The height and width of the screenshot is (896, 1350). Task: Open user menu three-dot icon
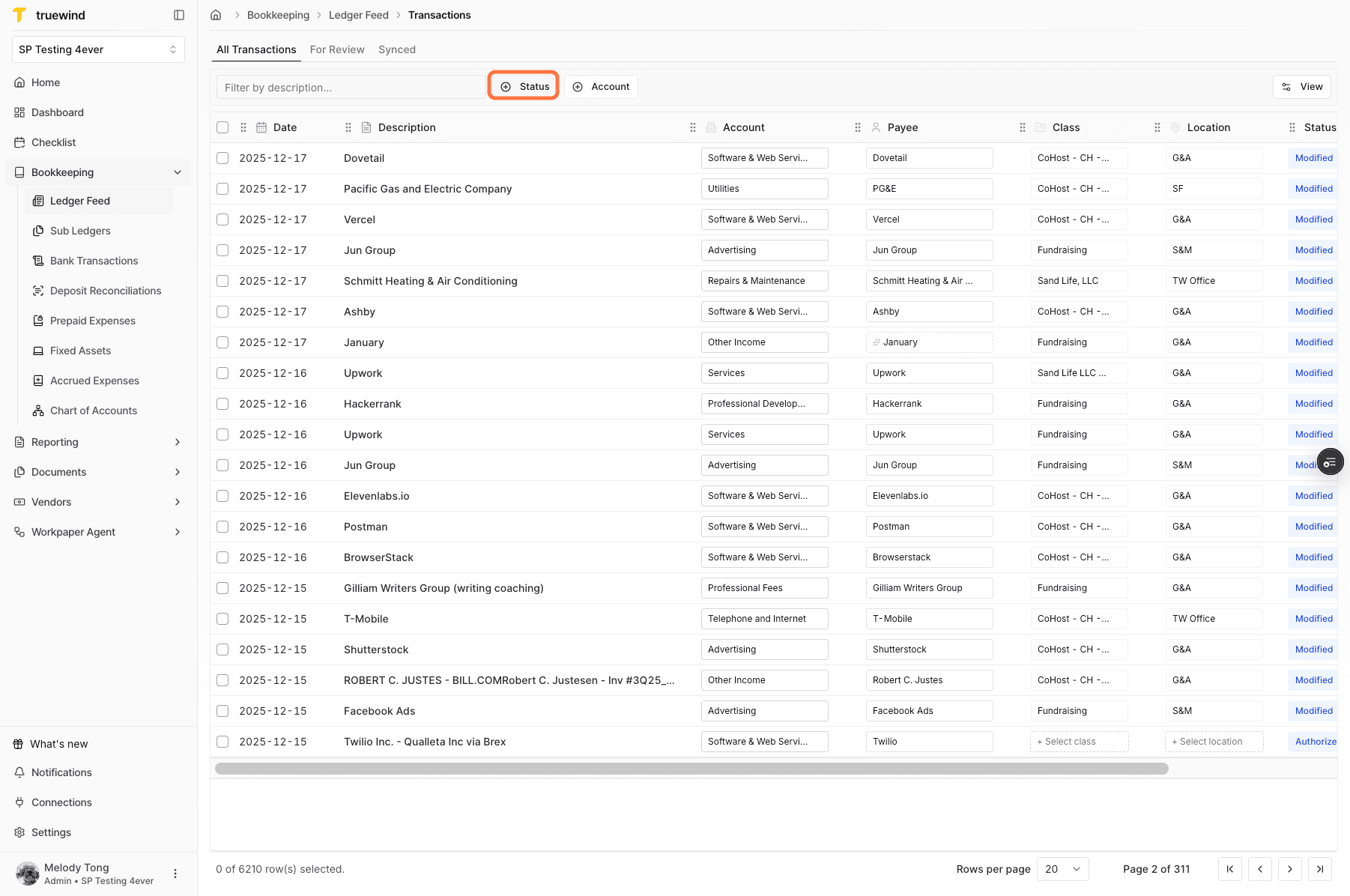click(x=175, y=874)
